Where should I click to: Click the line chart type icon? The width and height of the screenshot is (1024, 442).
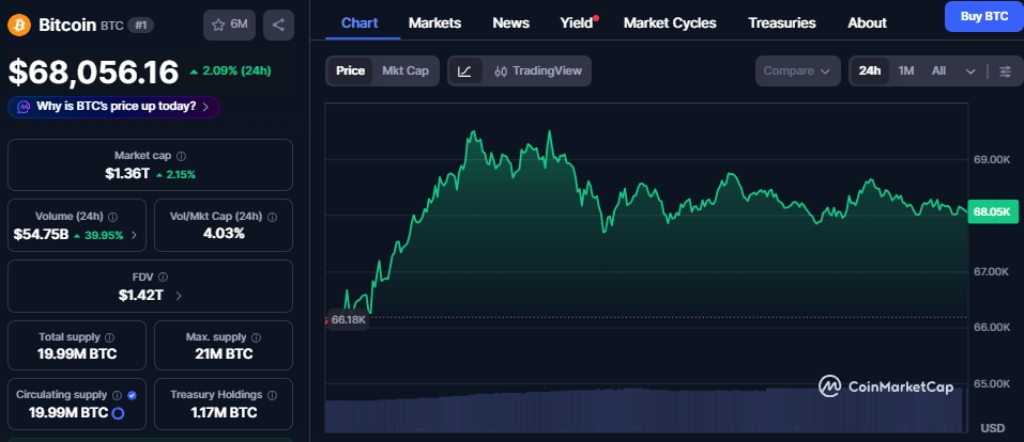tap(464, 71)
